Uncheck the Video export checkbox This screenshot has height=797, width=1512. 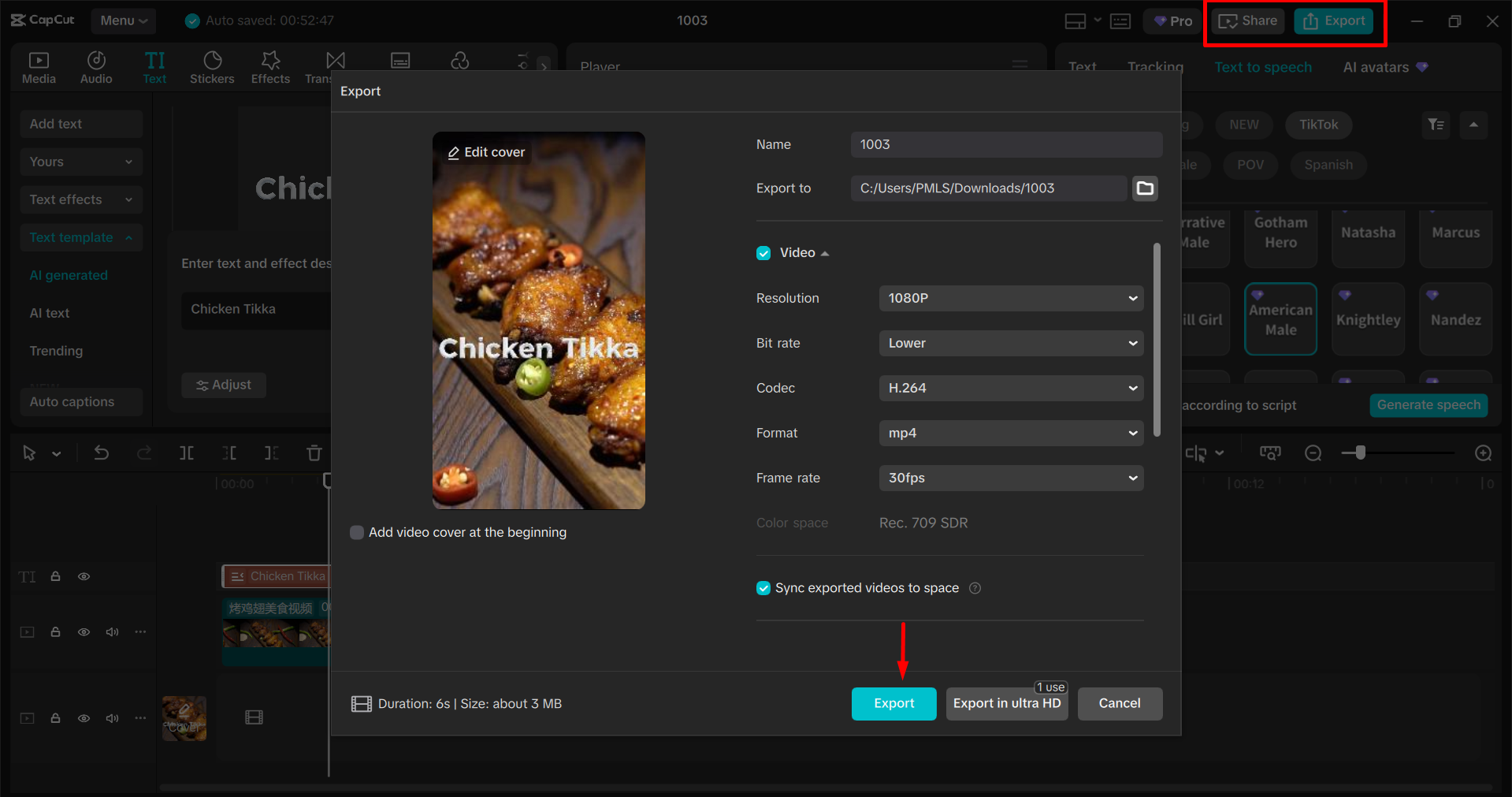(x=763, y=252)
